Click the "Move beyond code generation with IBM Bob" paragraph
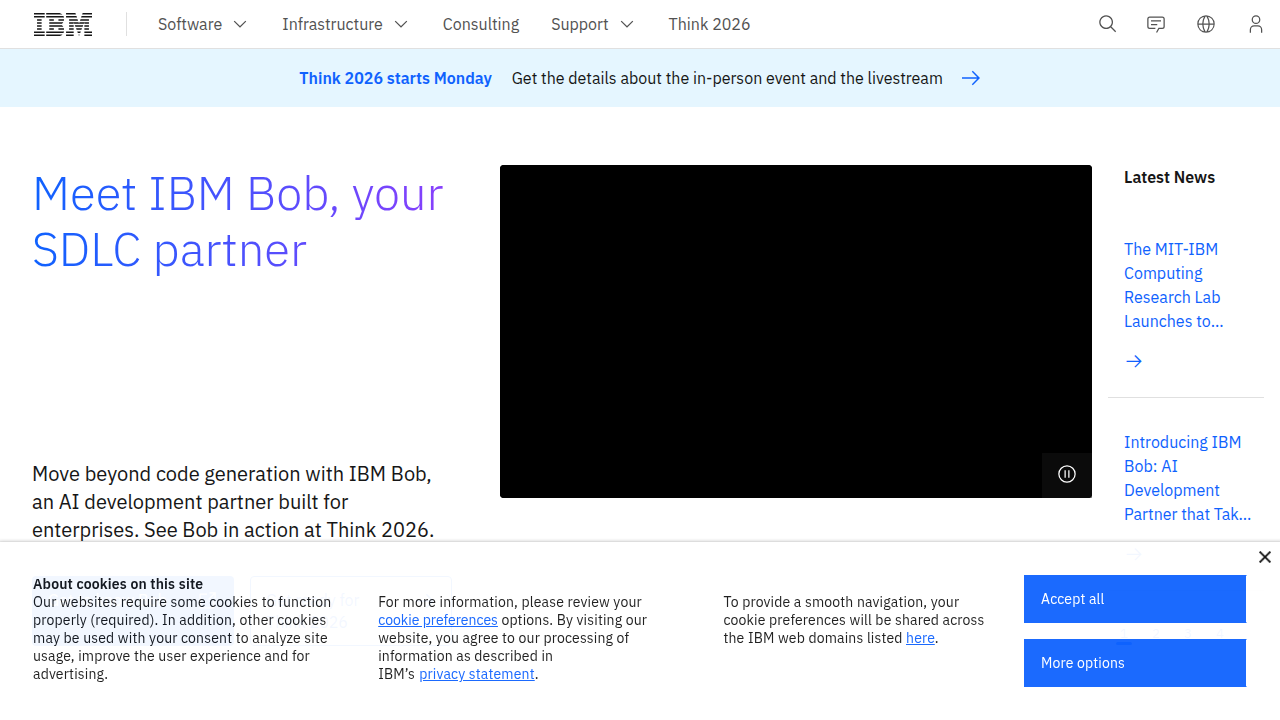The image size is (1280, 720). pos(233,502)
